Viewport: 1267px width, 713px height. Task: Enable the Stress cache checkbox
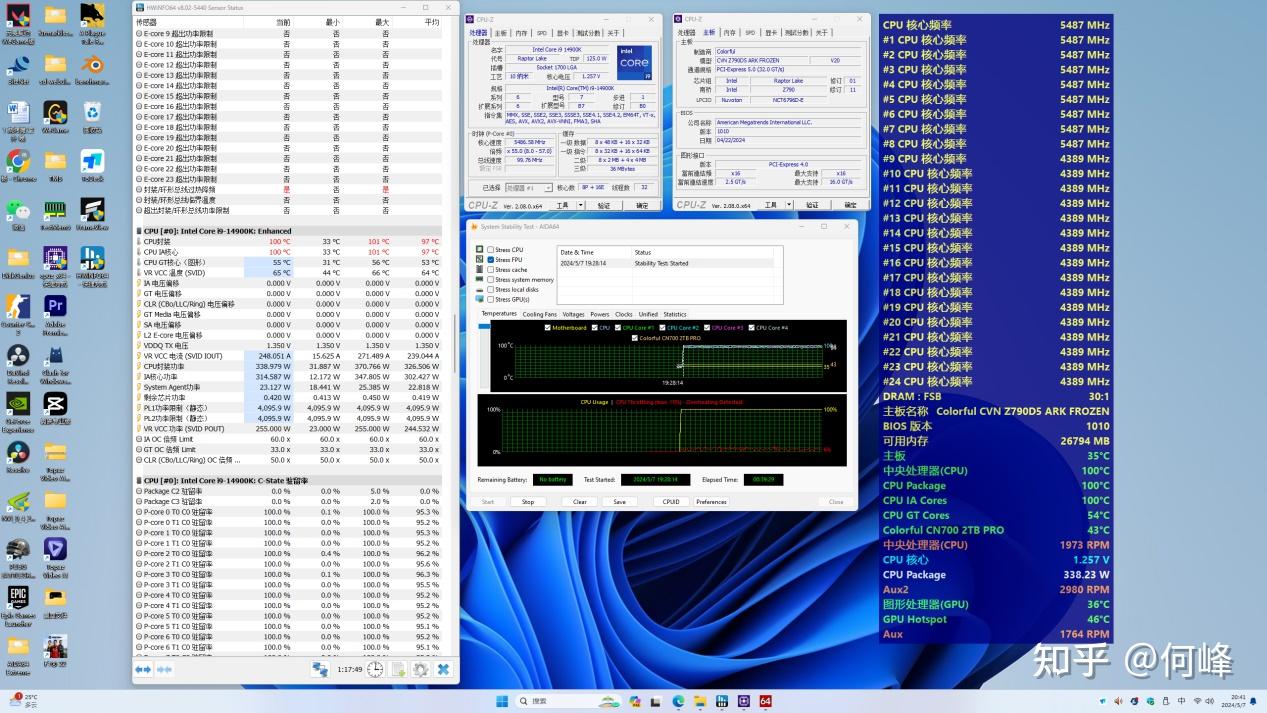[x=490, y=270]
